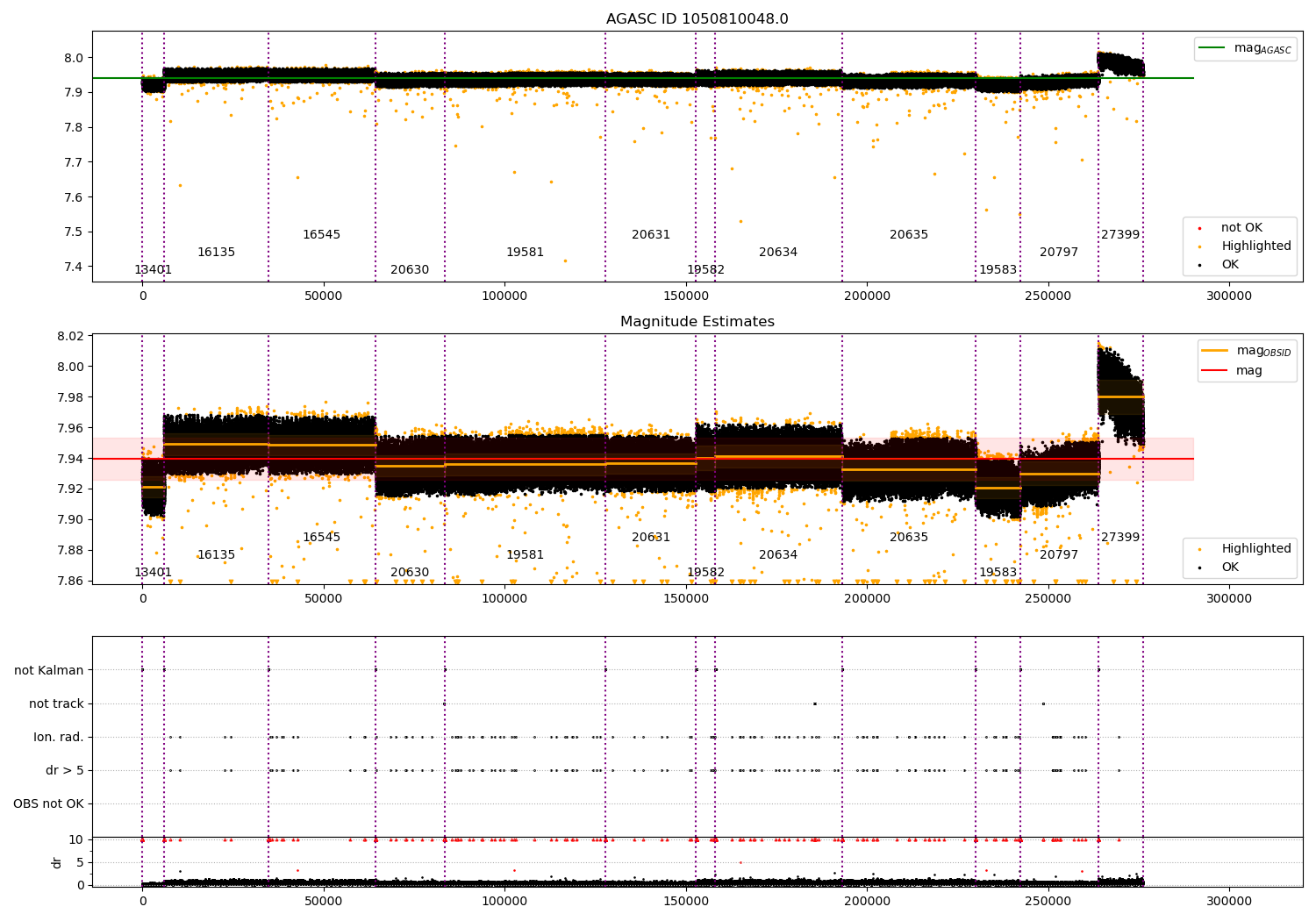Screen dimensions: 1316x921
Task: Click 'Highlighted' legend entry in Magnitude Estimates plot
Action: tap(1256, 549)
